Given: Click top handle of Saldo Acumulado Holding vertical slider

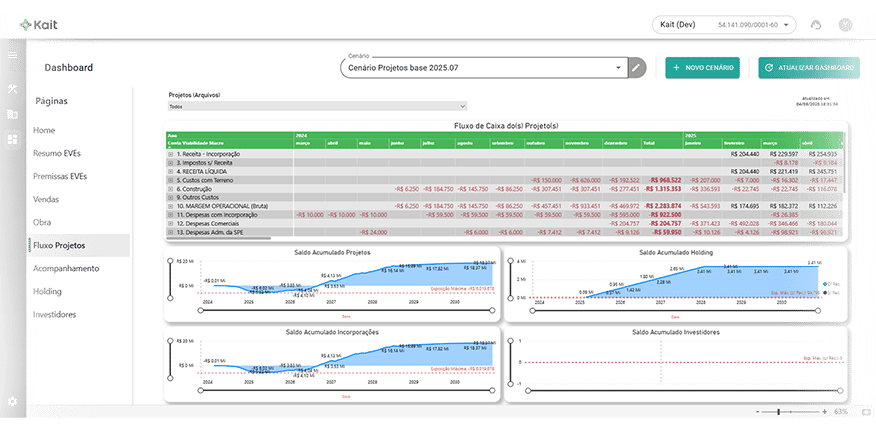Looking at the screenshot, I should tap(510, 261).
